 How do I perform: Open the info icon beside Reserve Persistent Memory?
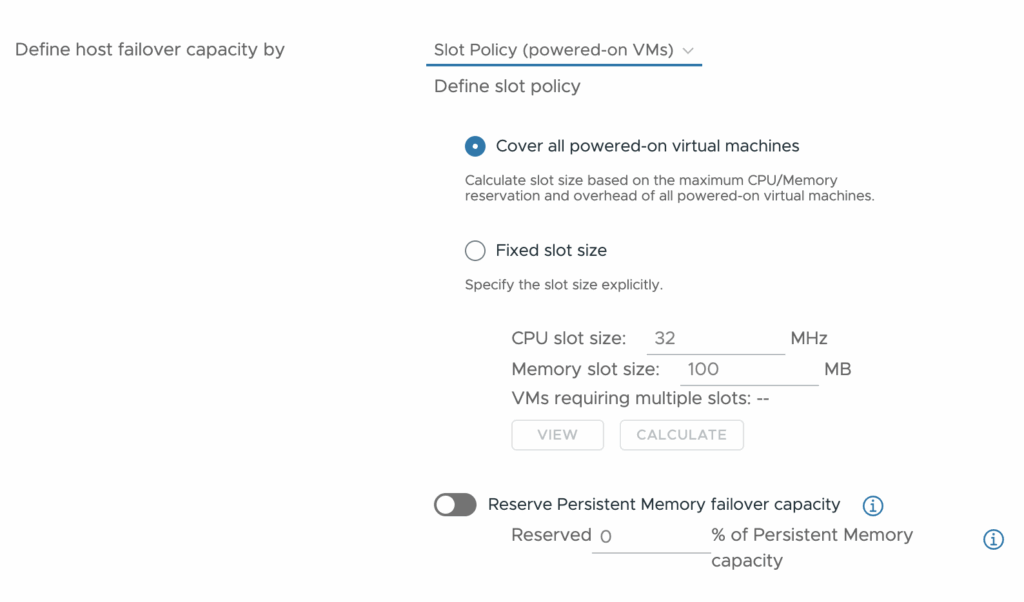click(x=872, y=505)
